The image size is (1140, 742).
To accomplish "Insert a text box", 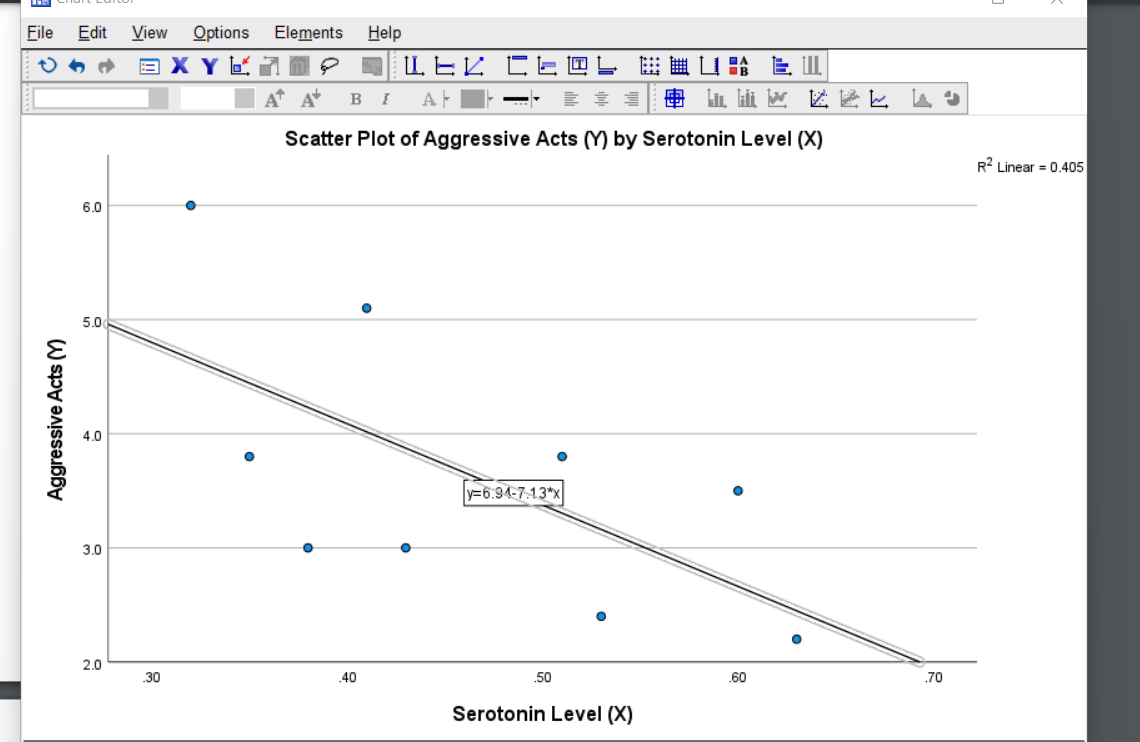I will tap(577, 66).
